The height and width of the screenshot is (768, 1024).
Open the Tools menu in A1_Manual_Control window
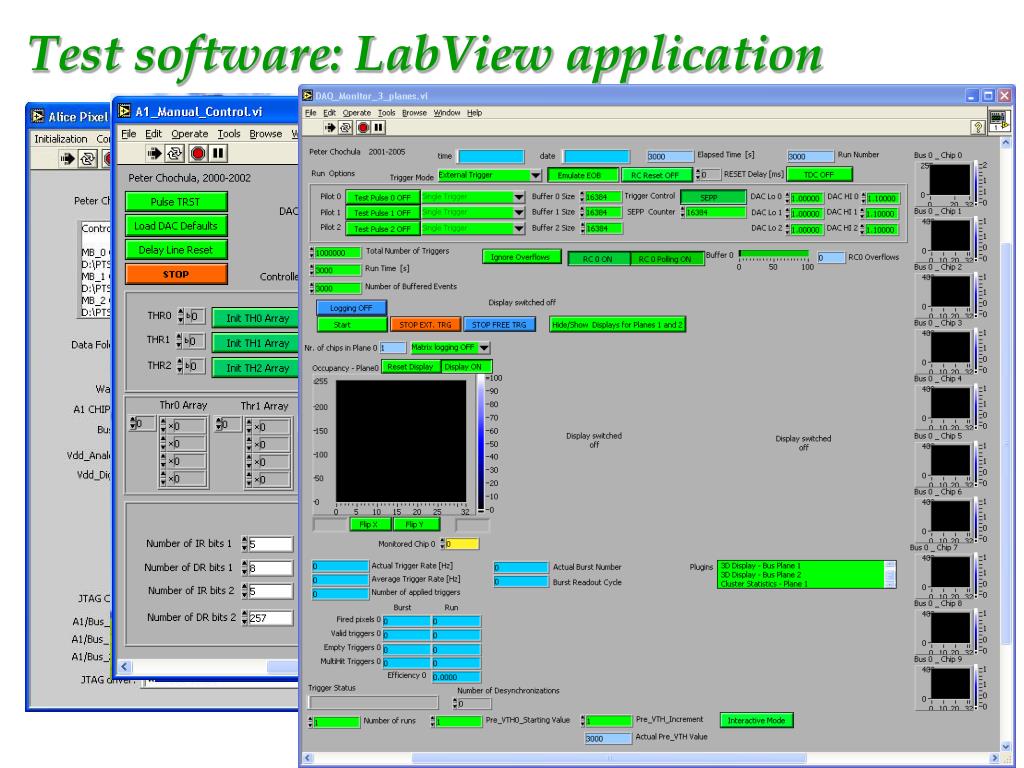tap(229, 134)
